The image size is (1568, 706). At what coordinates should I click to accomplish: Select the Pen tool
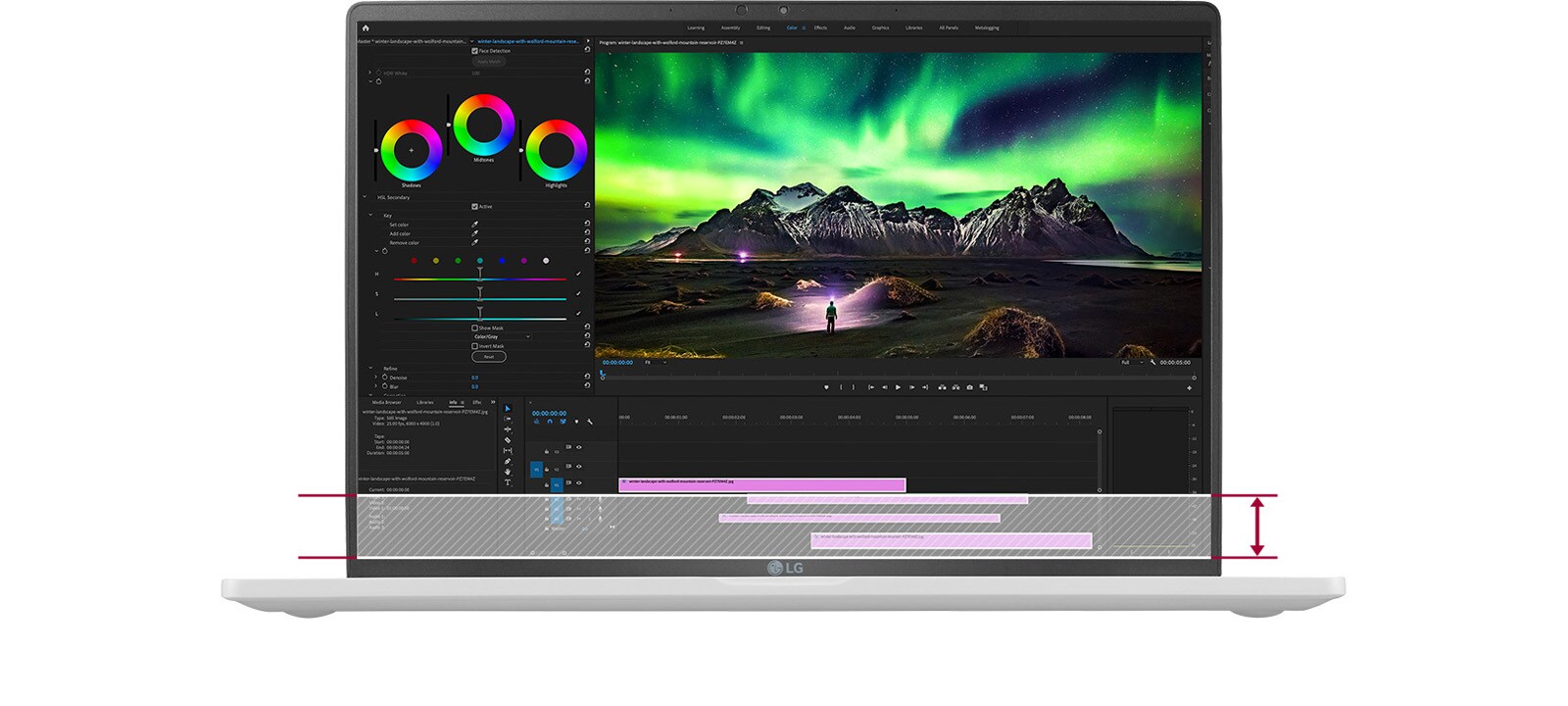click(508, 461)
